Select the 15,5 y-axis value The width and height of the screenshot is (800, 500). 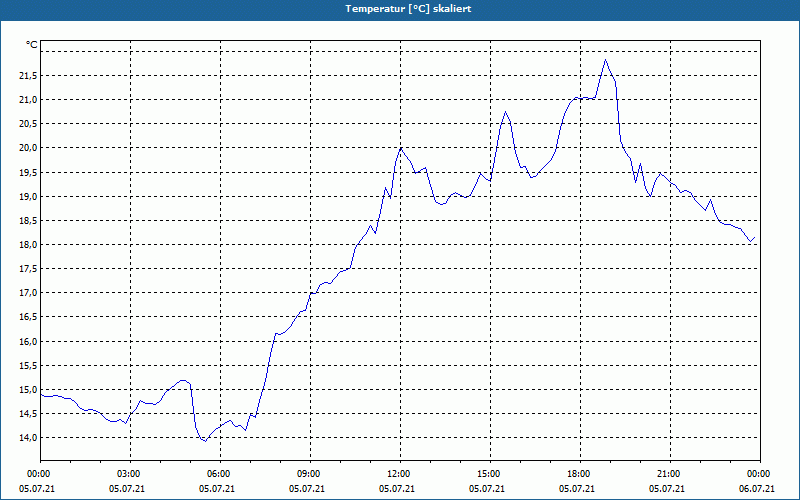point(28,365)
